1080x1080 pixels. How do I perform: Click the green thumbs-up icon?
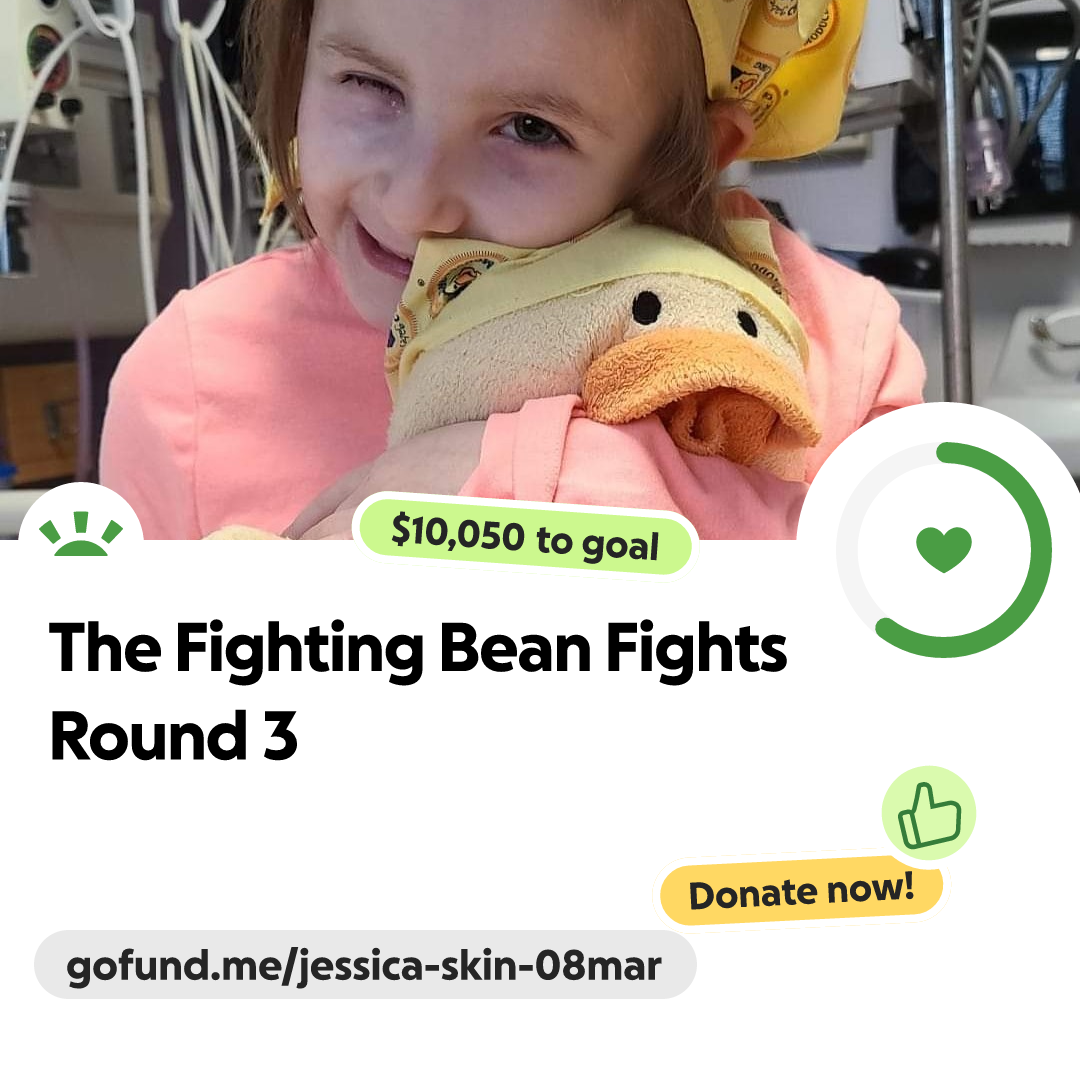[x=929, y=815]
